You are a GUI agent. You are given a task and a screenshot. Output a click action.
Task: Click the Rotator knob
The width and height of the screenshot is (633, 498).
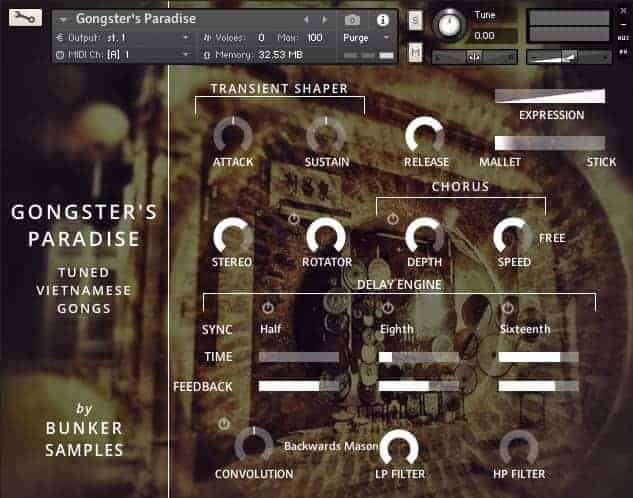[x=326, y=236]
